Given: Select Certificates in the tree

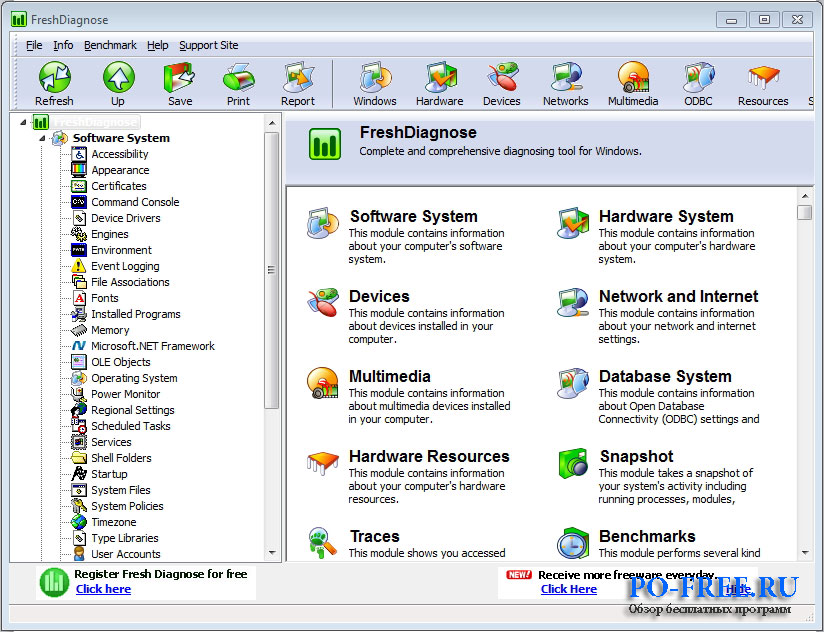Looking at the screenshot, I should (119, 186).
